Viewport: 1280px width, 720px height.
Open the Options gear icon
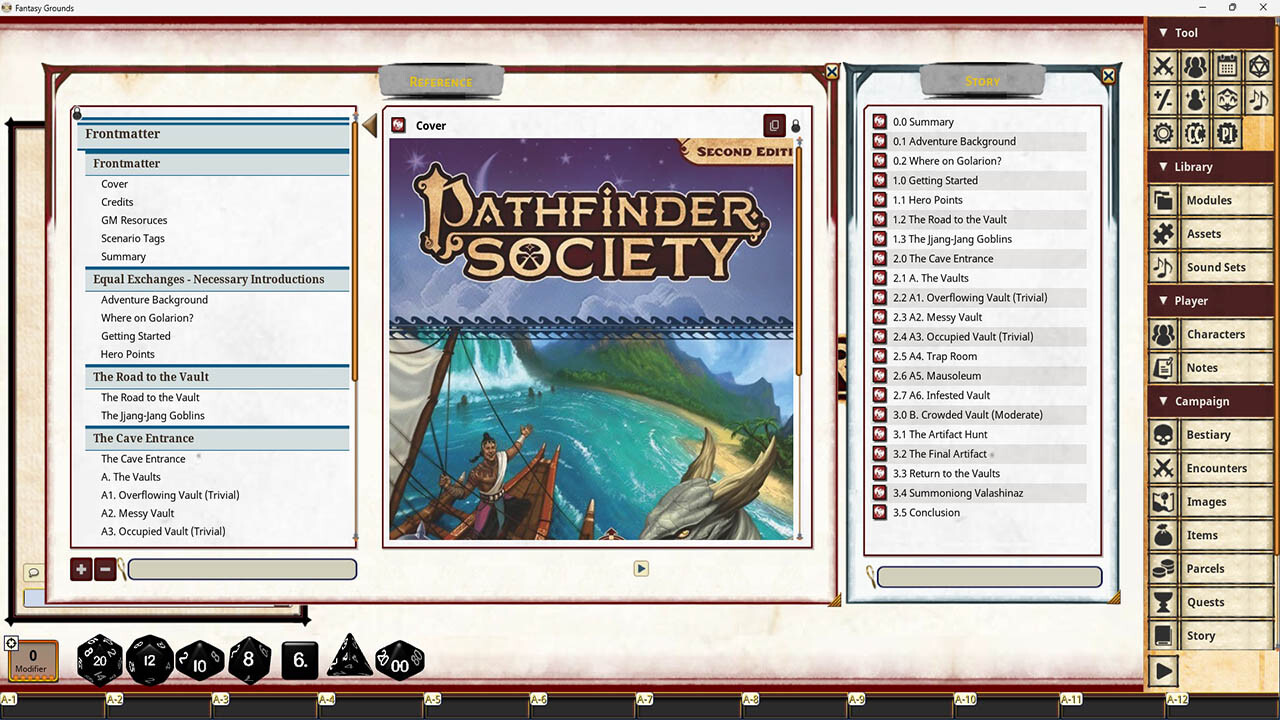(1163, 133)
